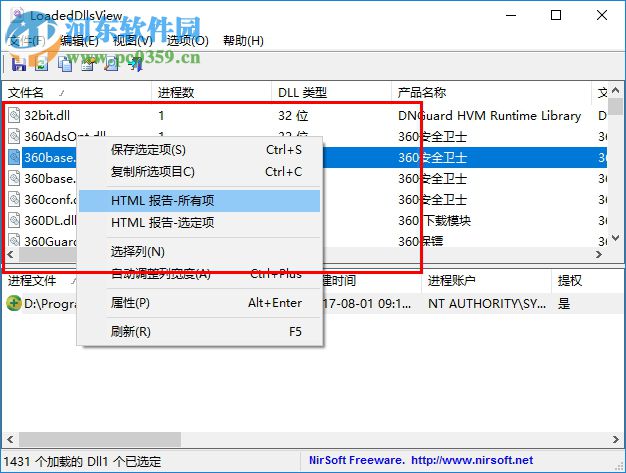The width and height of the screenshot is (626, 473).
Task: Sort by the 产品名称 column header
Action: 491,93
